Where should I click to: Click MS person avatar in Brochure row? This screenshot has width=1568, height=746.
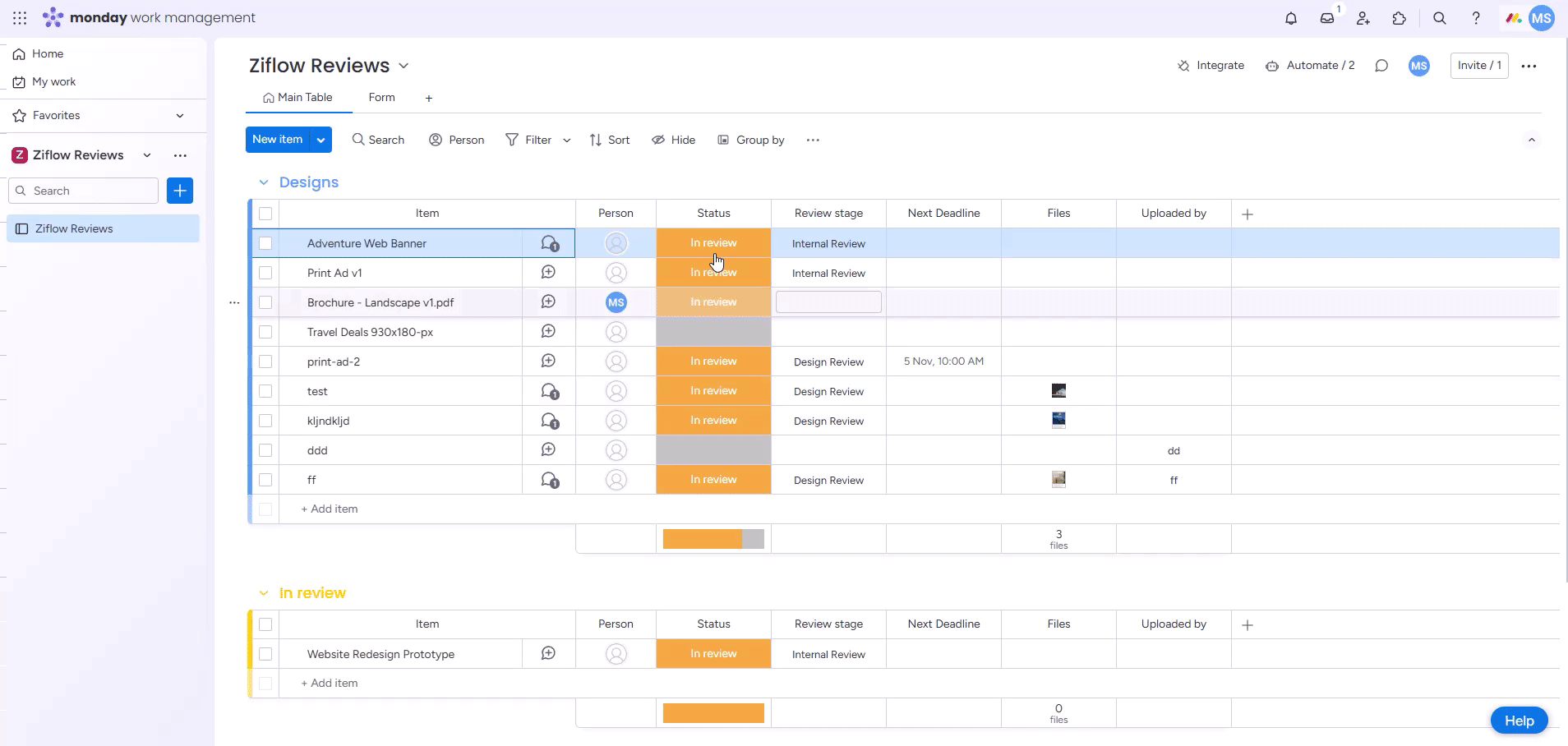click(x=616, y=302)
